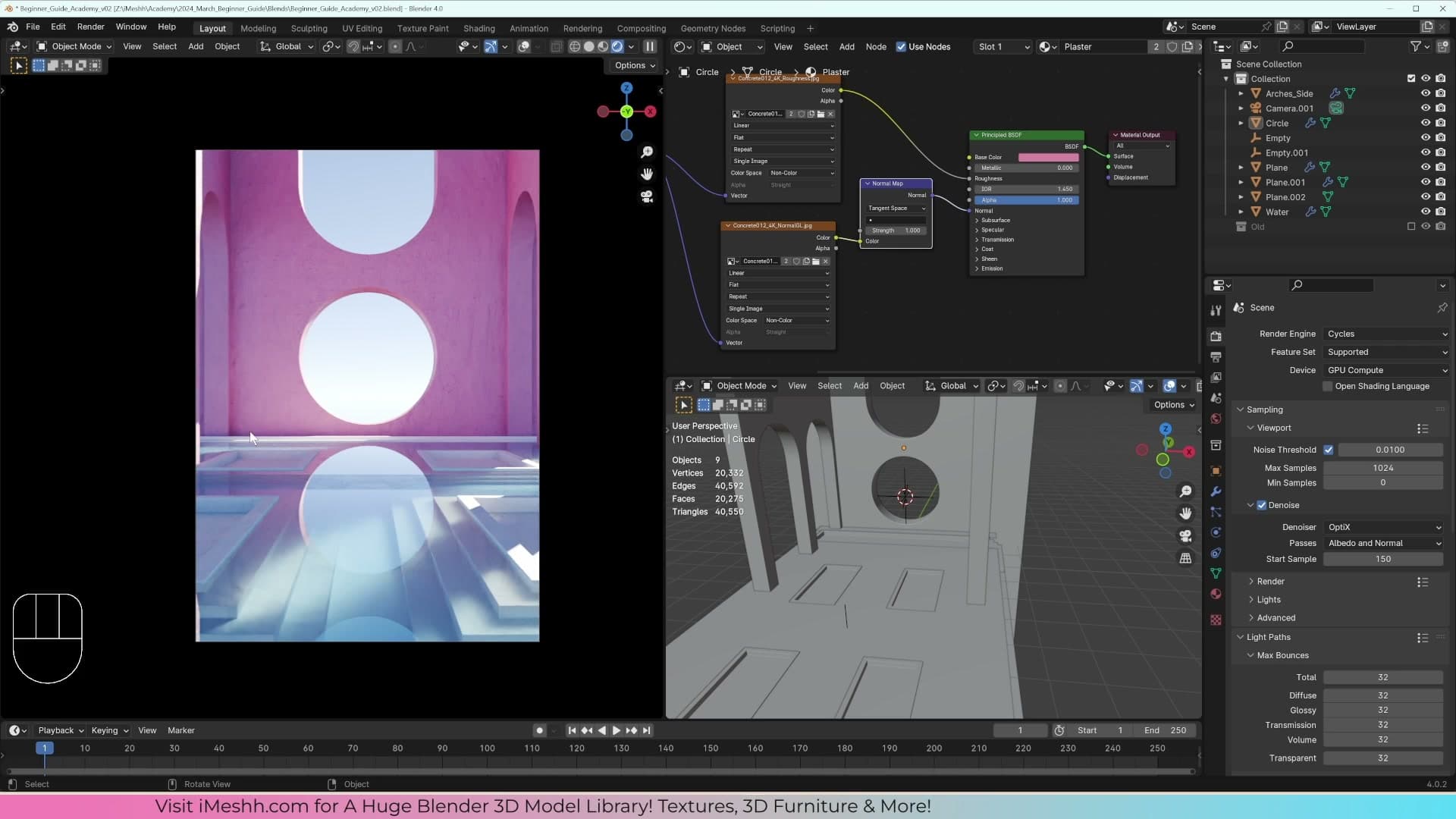Image resolution: width=1456 pixels, height=819 pixels.
Task: Open Render Engine dropdown
Action: 1386,334
